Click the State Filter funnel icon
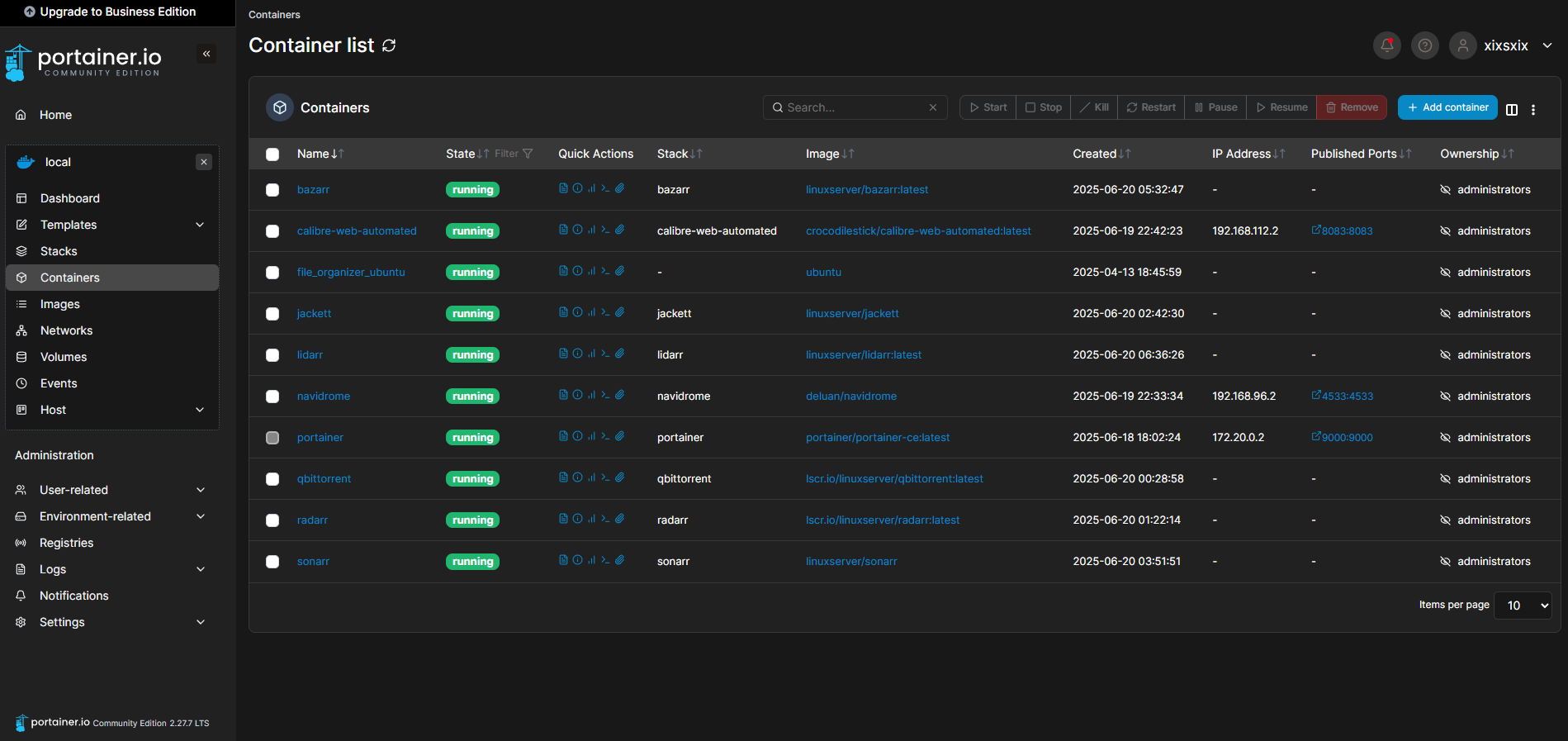The width and height of the screenshot is (1568, 741). 528,154
